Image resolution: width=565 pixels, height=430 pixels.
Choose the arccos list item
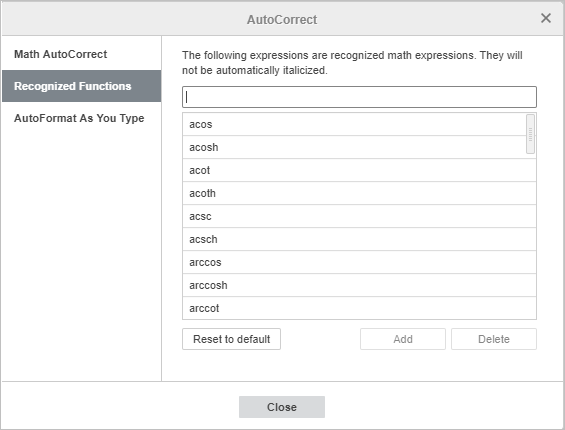[x=359, y=262]
